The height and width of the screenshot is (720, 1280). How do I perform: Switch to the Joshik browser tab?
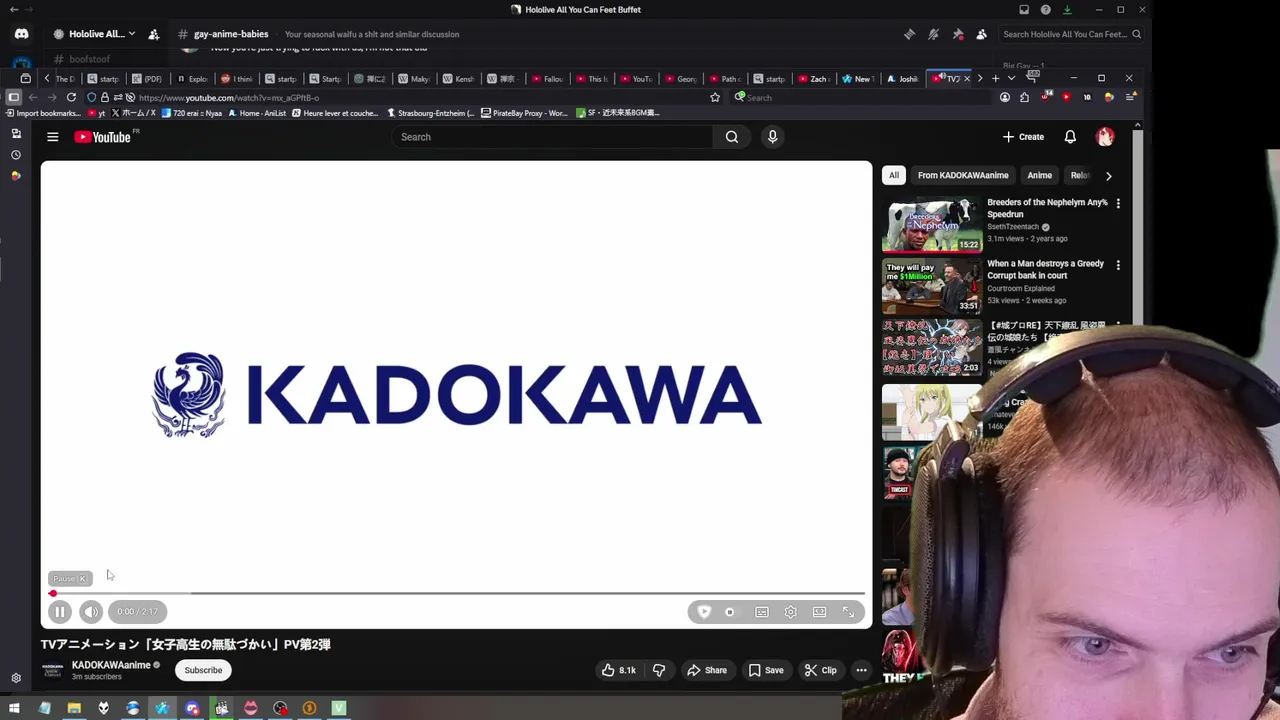point(904,79)
